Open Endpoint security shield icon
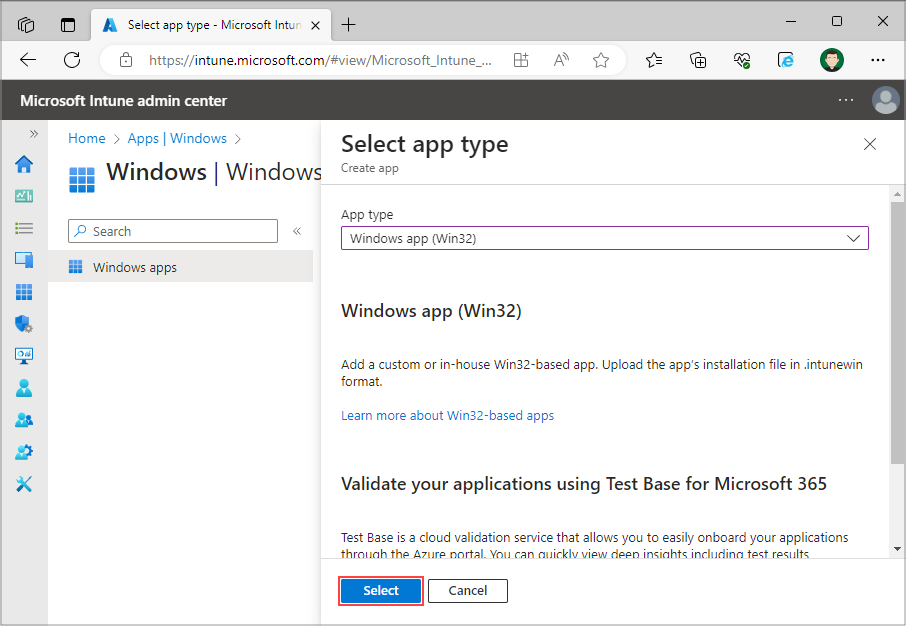 [x=24, y=324]
